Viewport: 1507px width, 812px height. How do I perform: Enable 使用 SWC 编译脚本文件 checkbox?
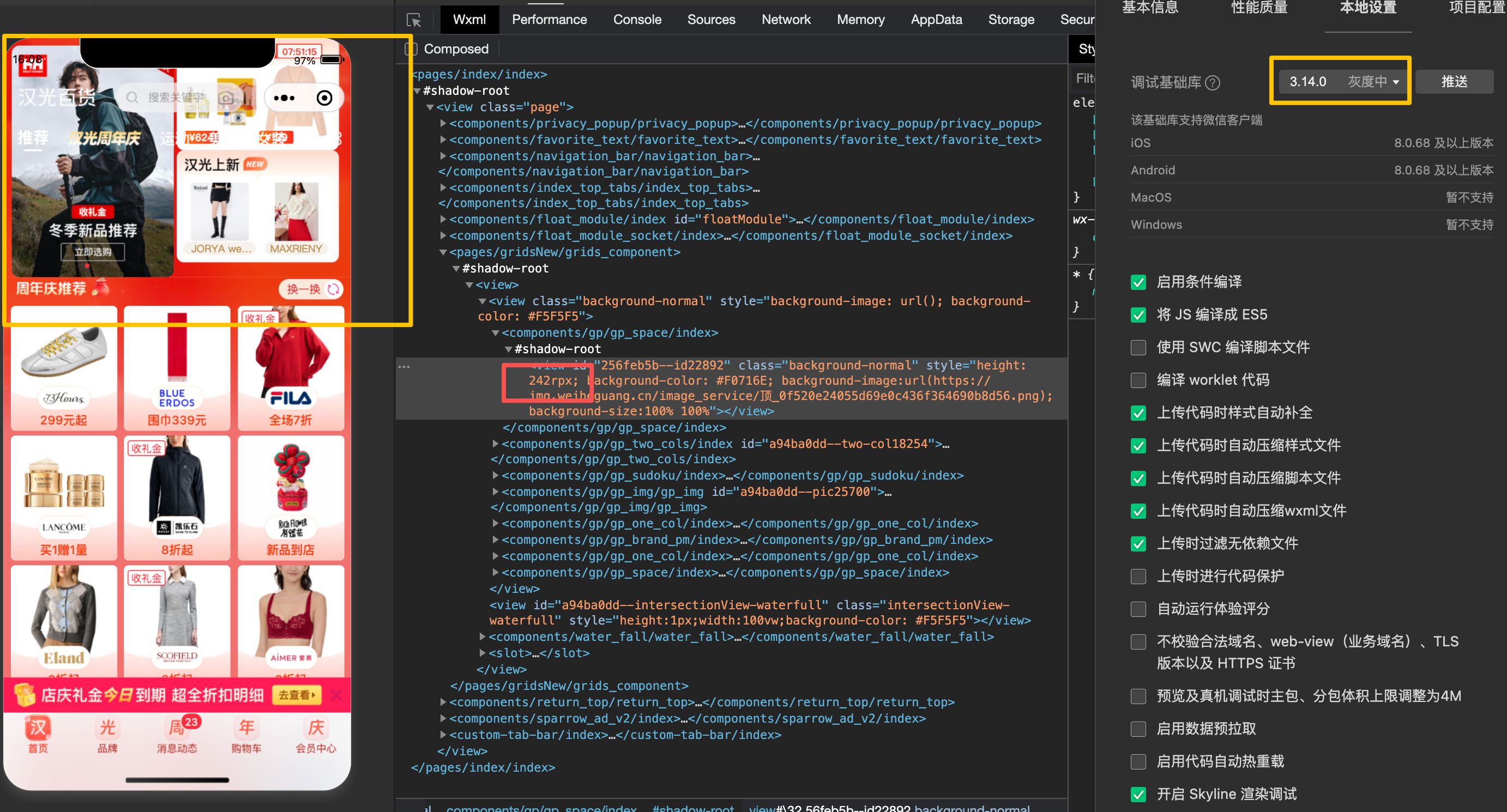click(x=1138, y=347)
